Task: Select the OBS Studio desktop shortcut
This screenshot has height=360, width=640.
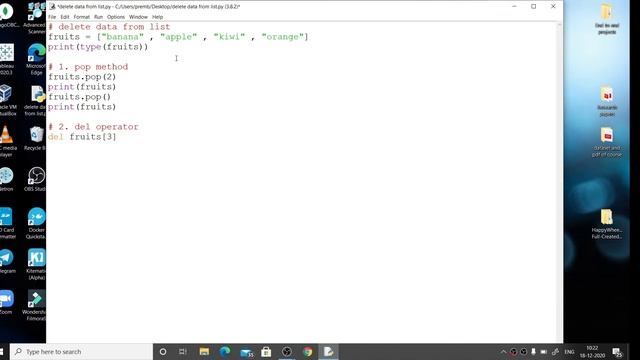Action: coord(36,180)
